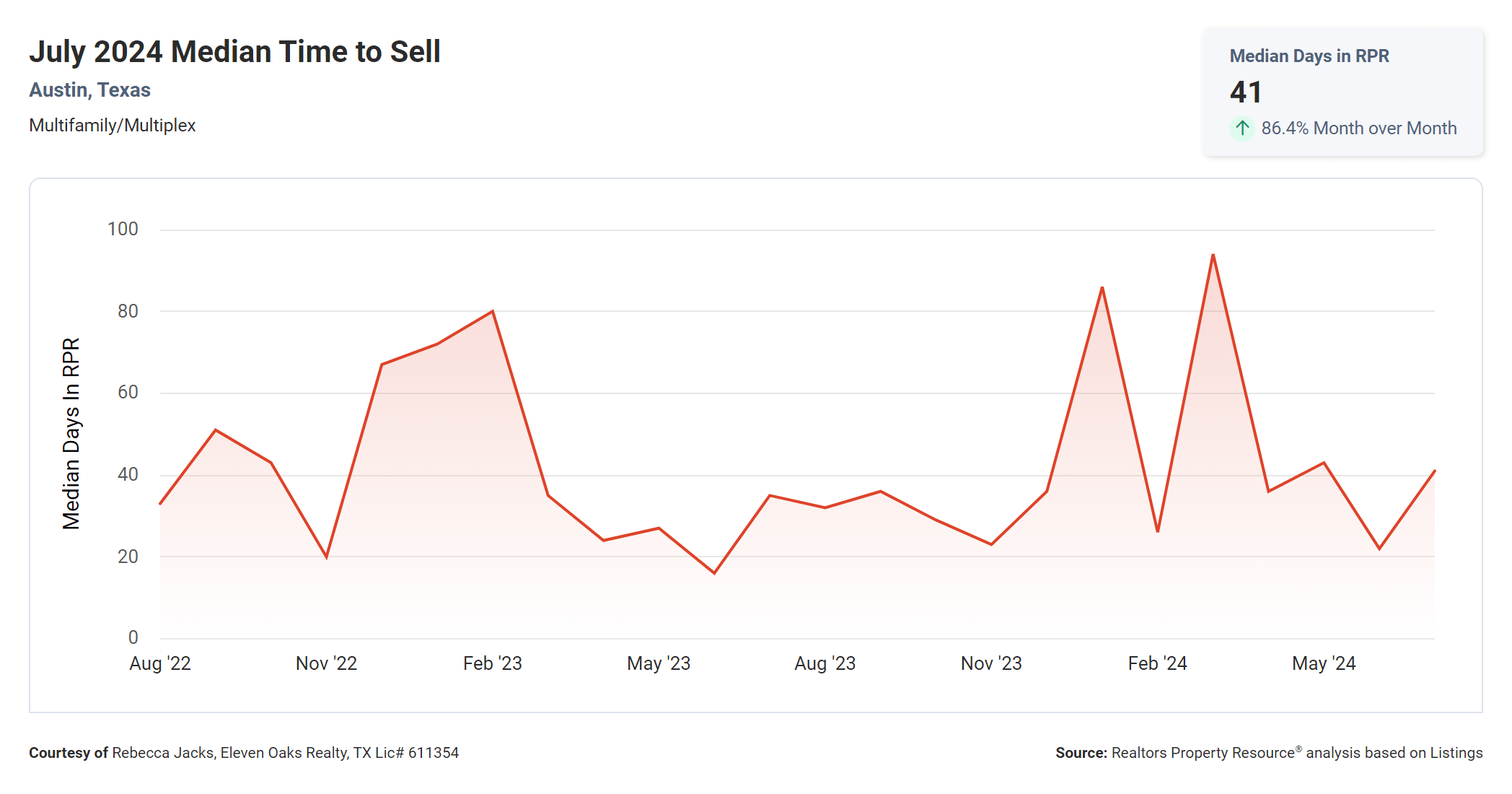Click the "Feb '24" x-axis label
This screenshot has width=1512, height=794.
point(1157,663)
